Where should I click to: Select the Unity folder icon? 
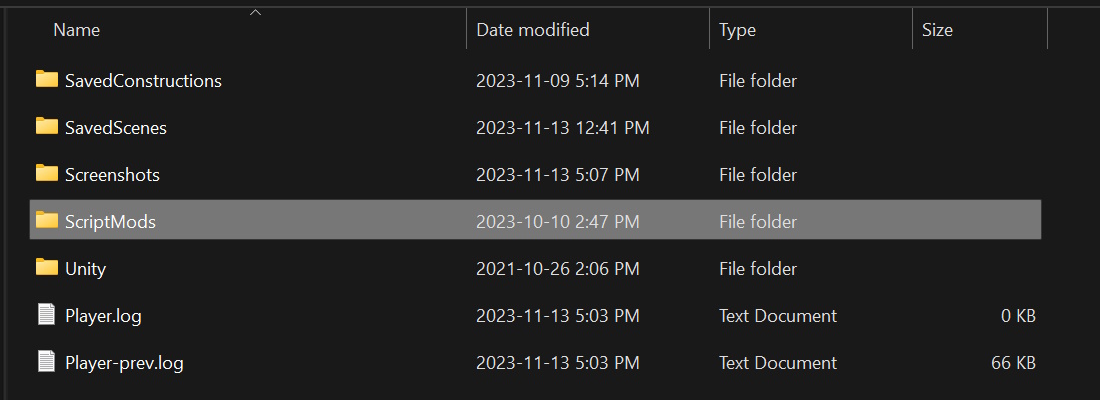[46, 267]
